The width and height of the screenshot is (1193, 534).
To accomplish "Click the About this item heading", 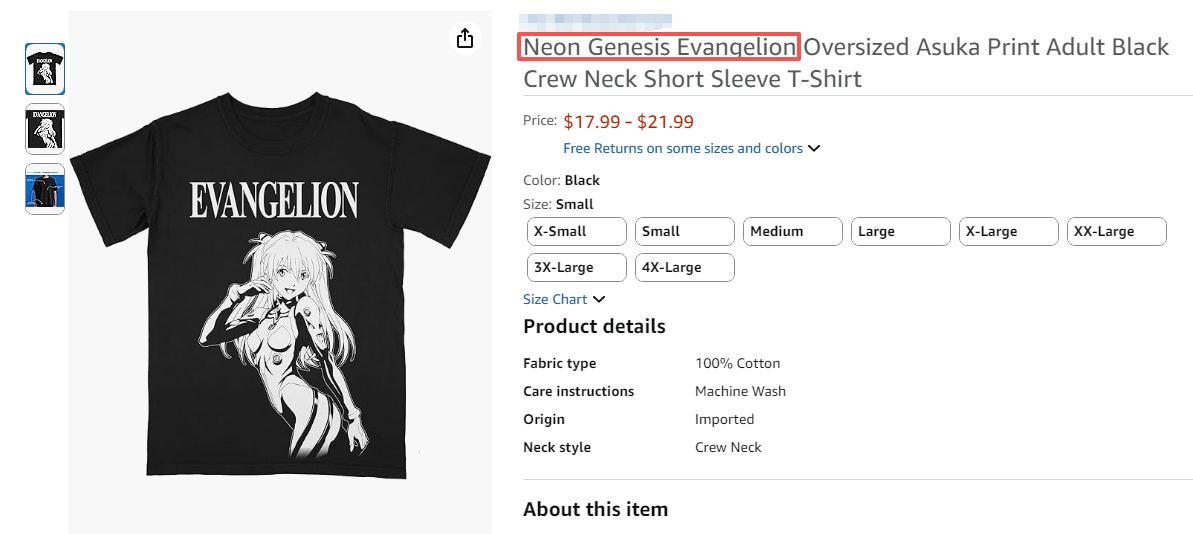I will pyautogui.click(x=595, y=509).
